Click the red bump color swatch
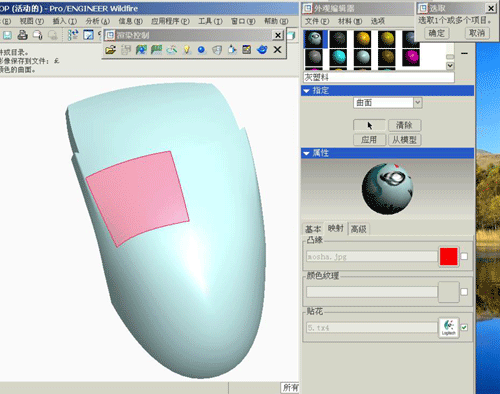 448,256
